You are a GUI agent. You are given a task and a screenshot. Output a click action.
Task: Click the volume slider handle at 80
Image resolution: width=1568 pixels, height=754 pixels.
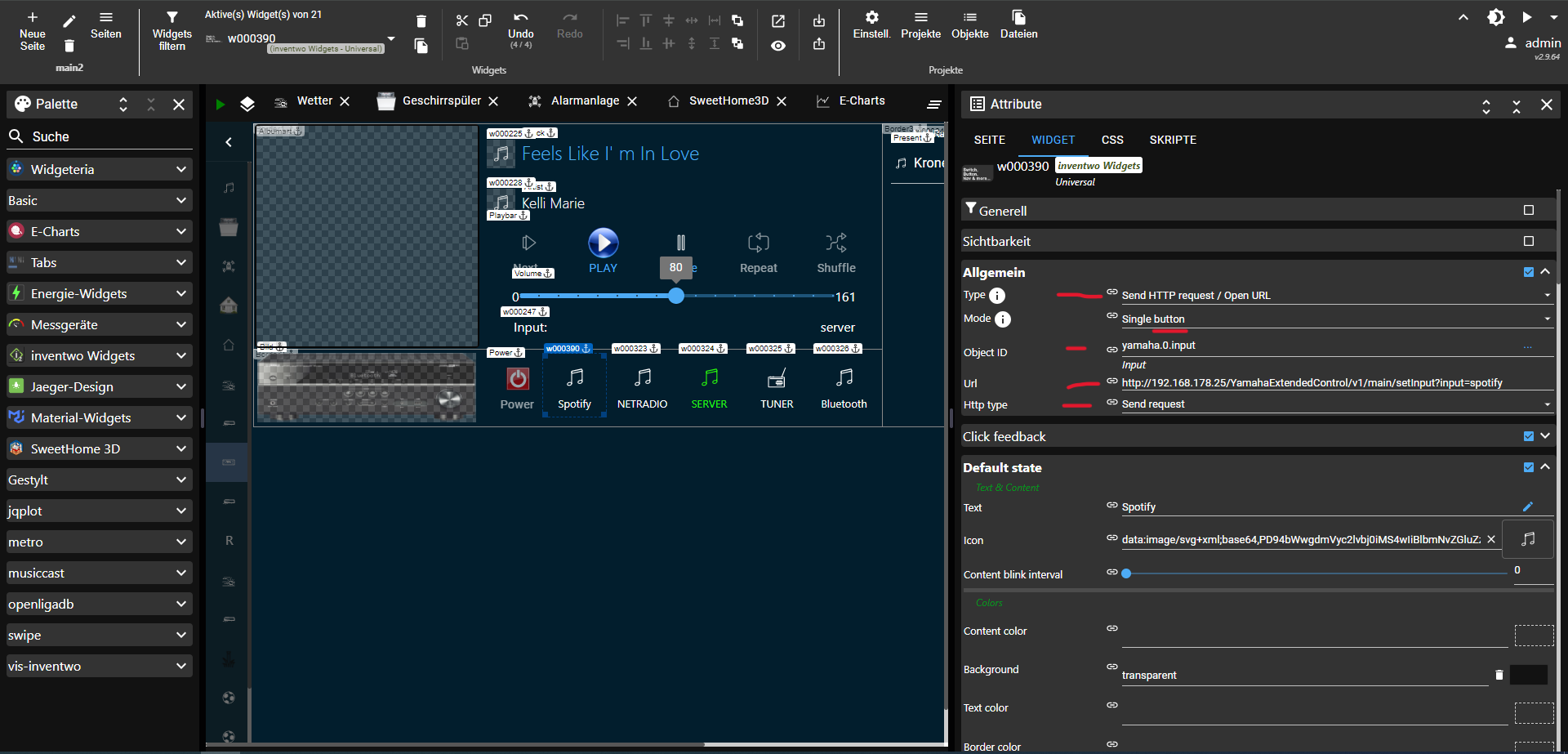coord(676,296)
